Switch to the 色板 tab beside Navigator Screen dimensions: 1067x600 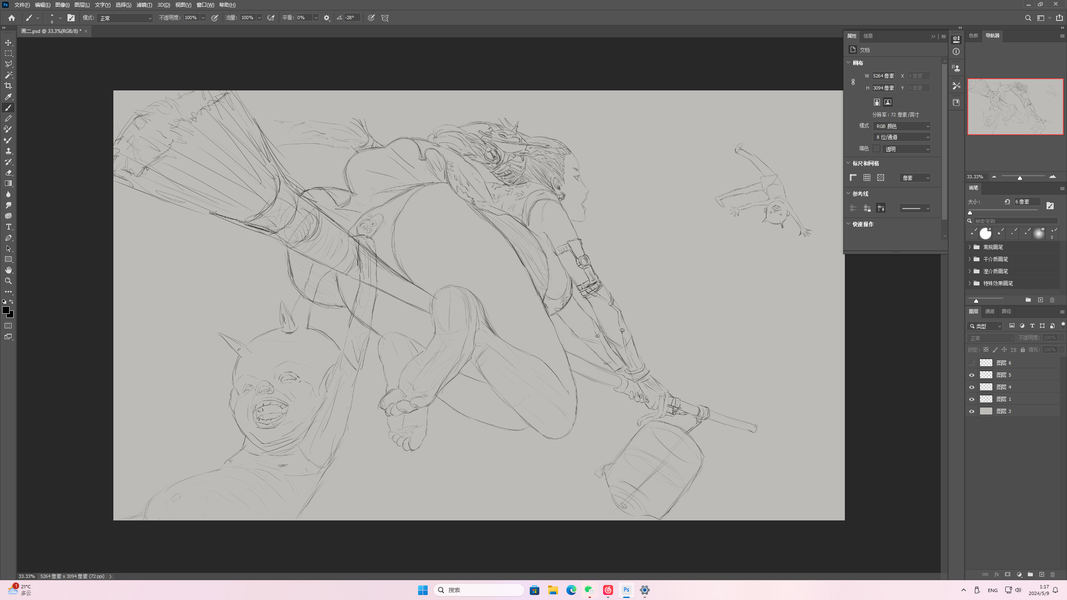point(974,35)
